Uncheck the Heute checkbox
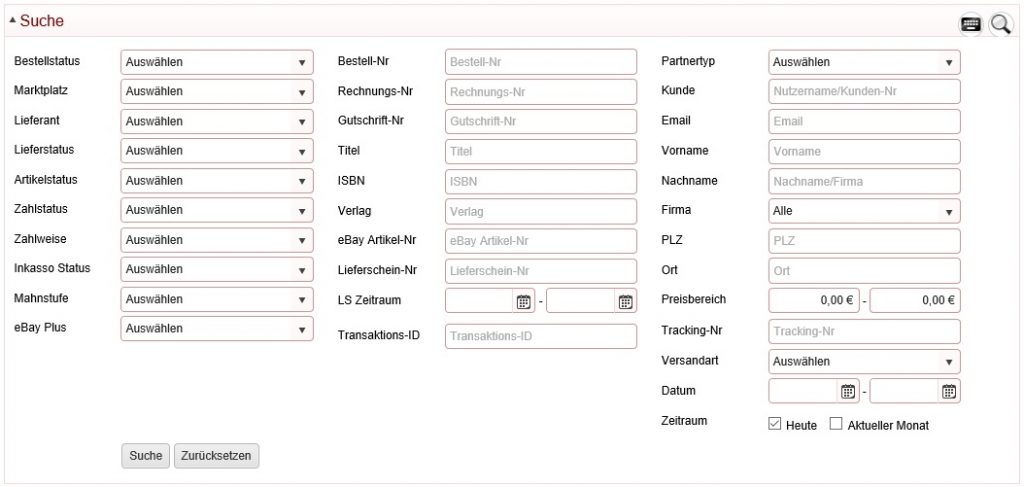Viewport: 1024px width, 487px height. 775,424
